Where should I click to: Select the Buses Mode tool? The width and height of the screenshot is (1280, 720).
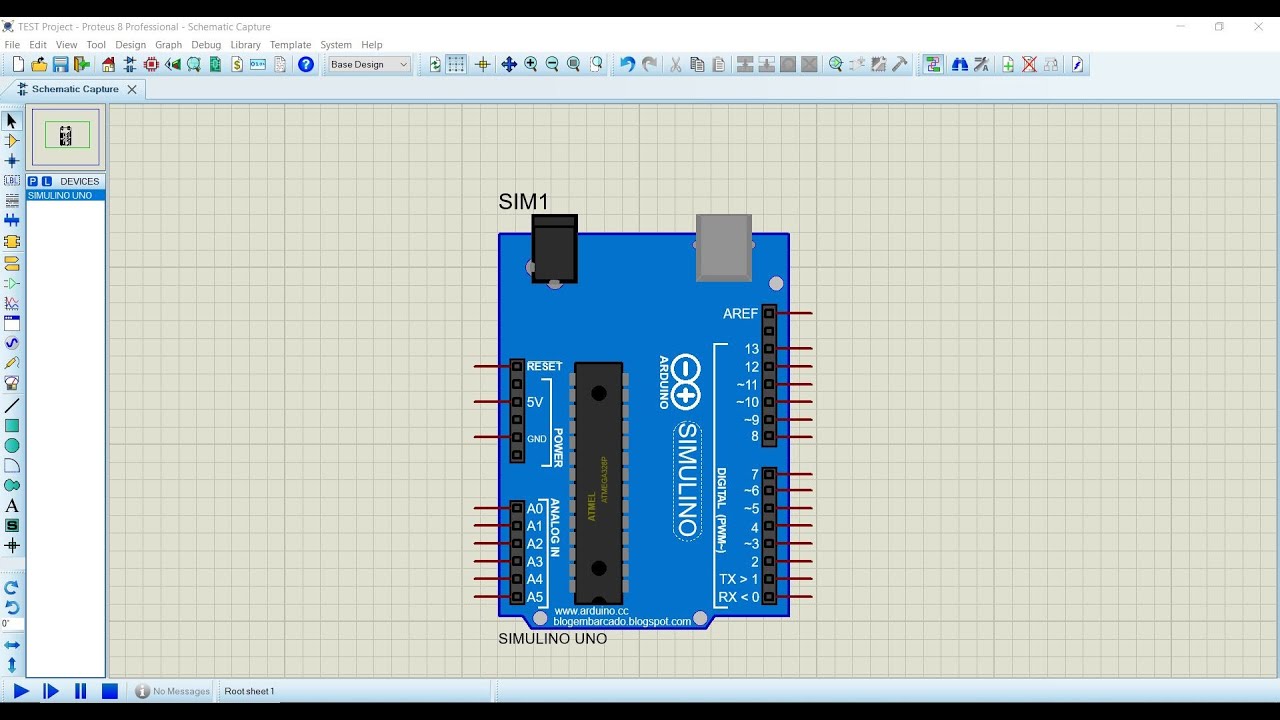coord(12,220)
